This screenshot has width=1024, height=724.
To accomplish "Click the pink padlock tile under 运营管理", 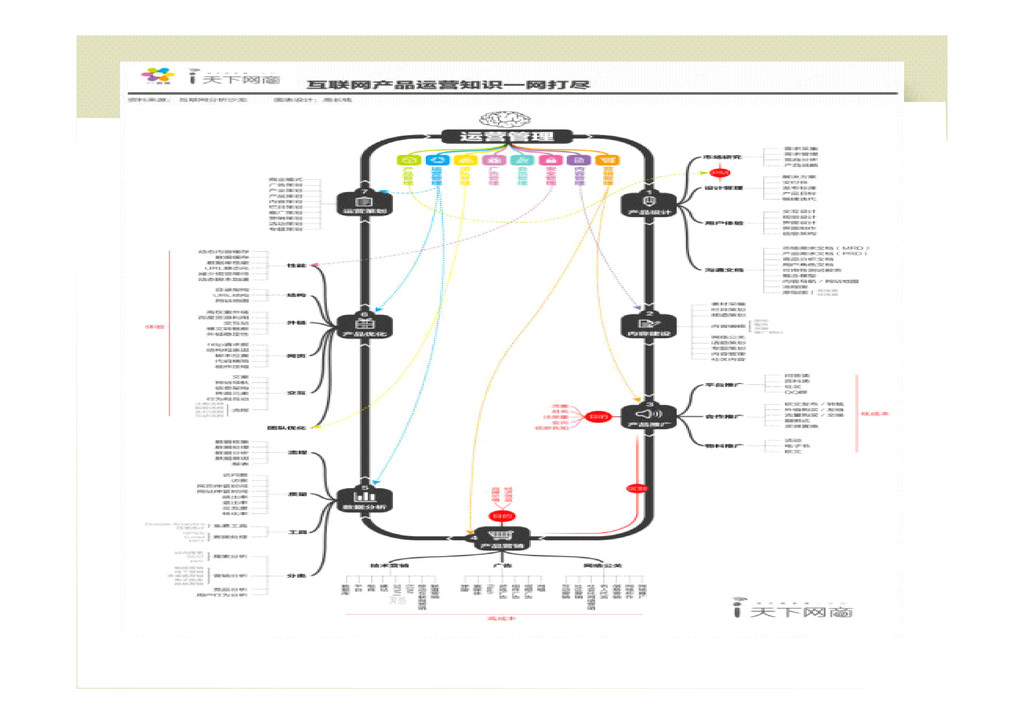I will [551, 159].
